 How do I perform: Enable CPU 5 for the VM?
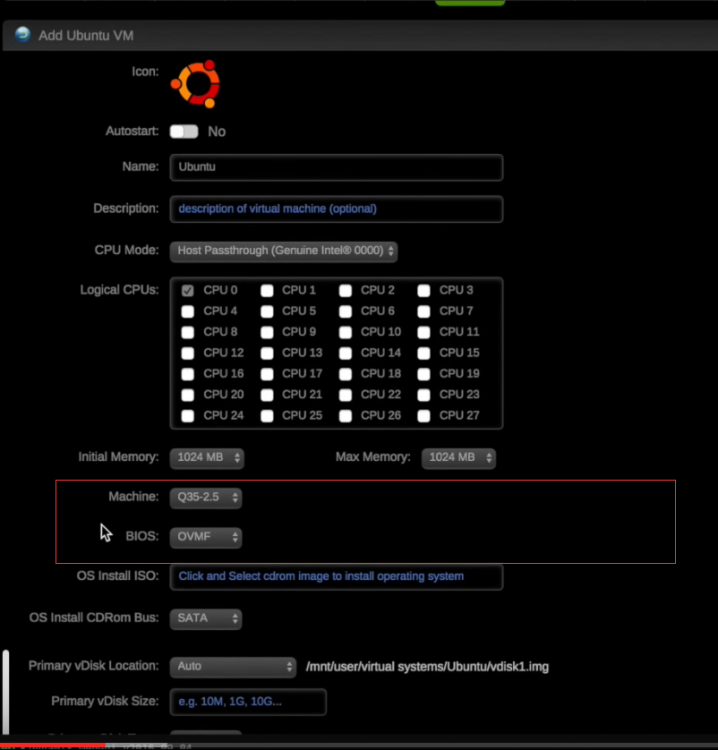coord(267,311)
